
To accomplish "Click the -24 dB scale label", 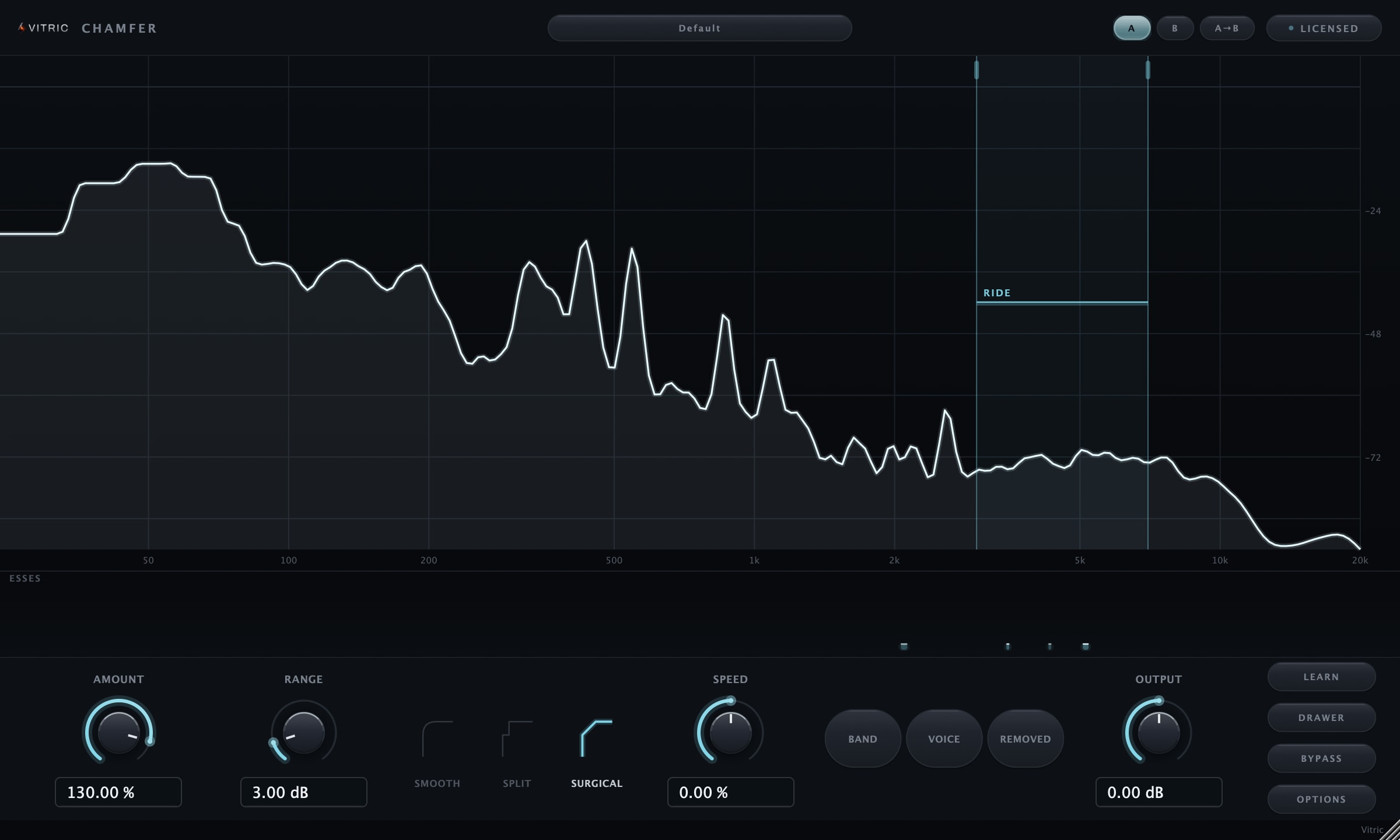I will tap(1373, 211).
